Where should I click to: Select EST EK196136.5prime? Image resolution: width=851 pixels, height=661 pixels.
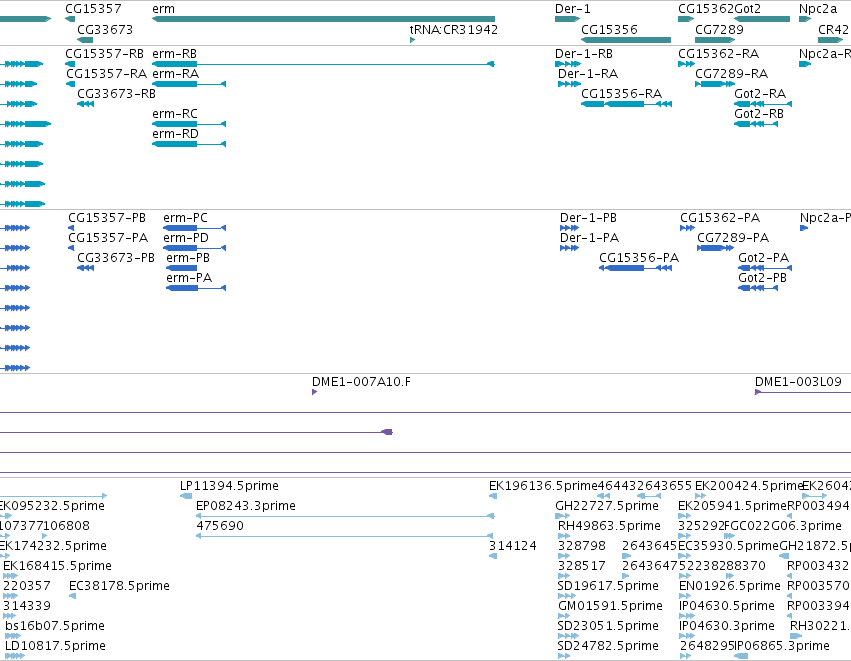pos(542,486)
